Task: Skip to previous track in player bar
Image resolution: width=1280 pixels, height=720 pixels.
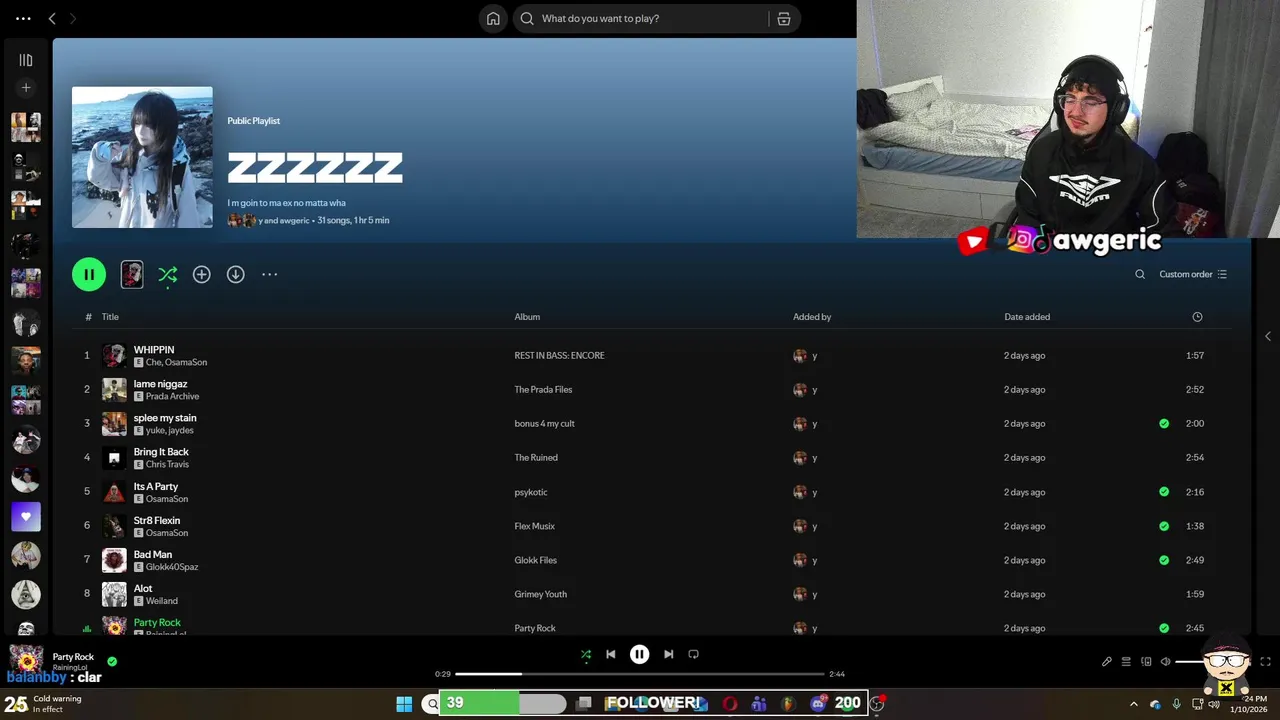Action: tap(611, 654)
